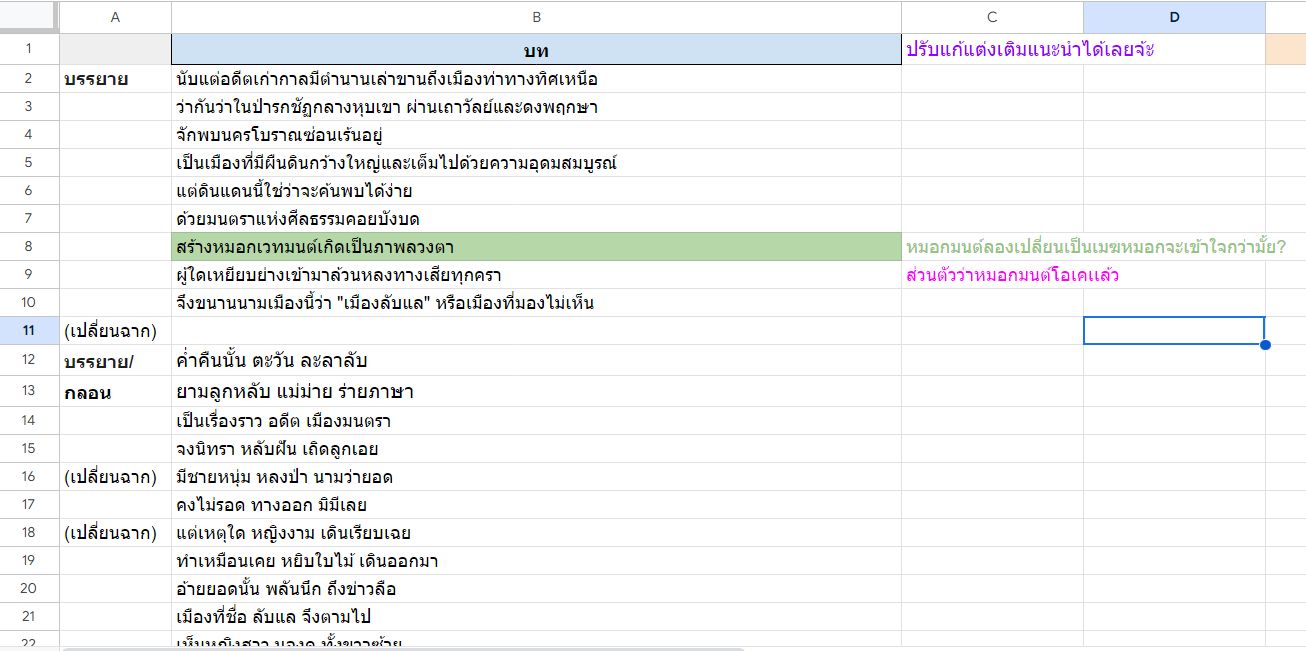The image size is (1306, 651).
Task: Select column B header
Action: coord(536,17)
